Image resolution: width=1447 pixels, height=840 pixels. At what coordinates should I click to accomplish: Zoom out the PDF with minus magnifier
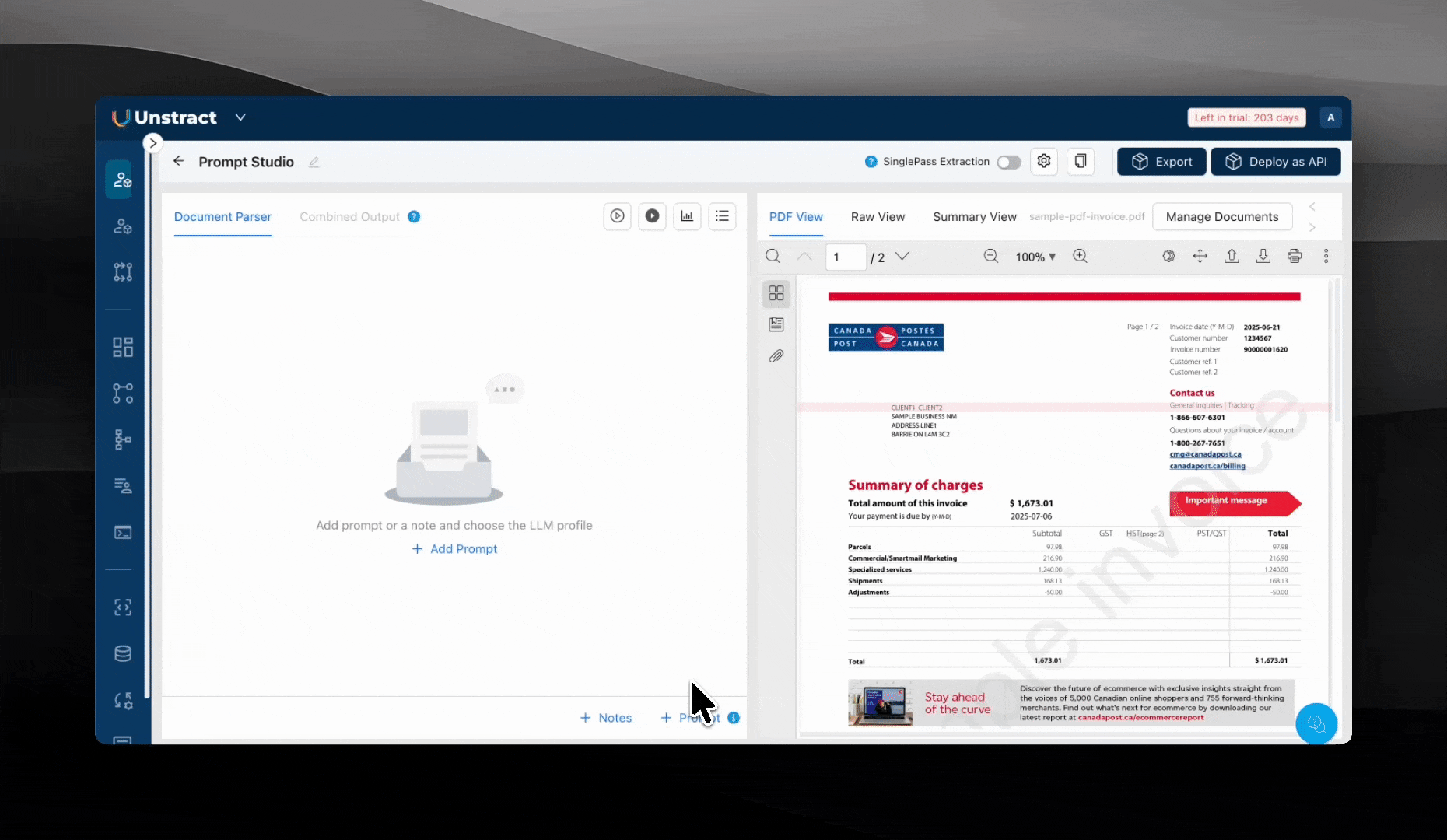pos(990,257)
